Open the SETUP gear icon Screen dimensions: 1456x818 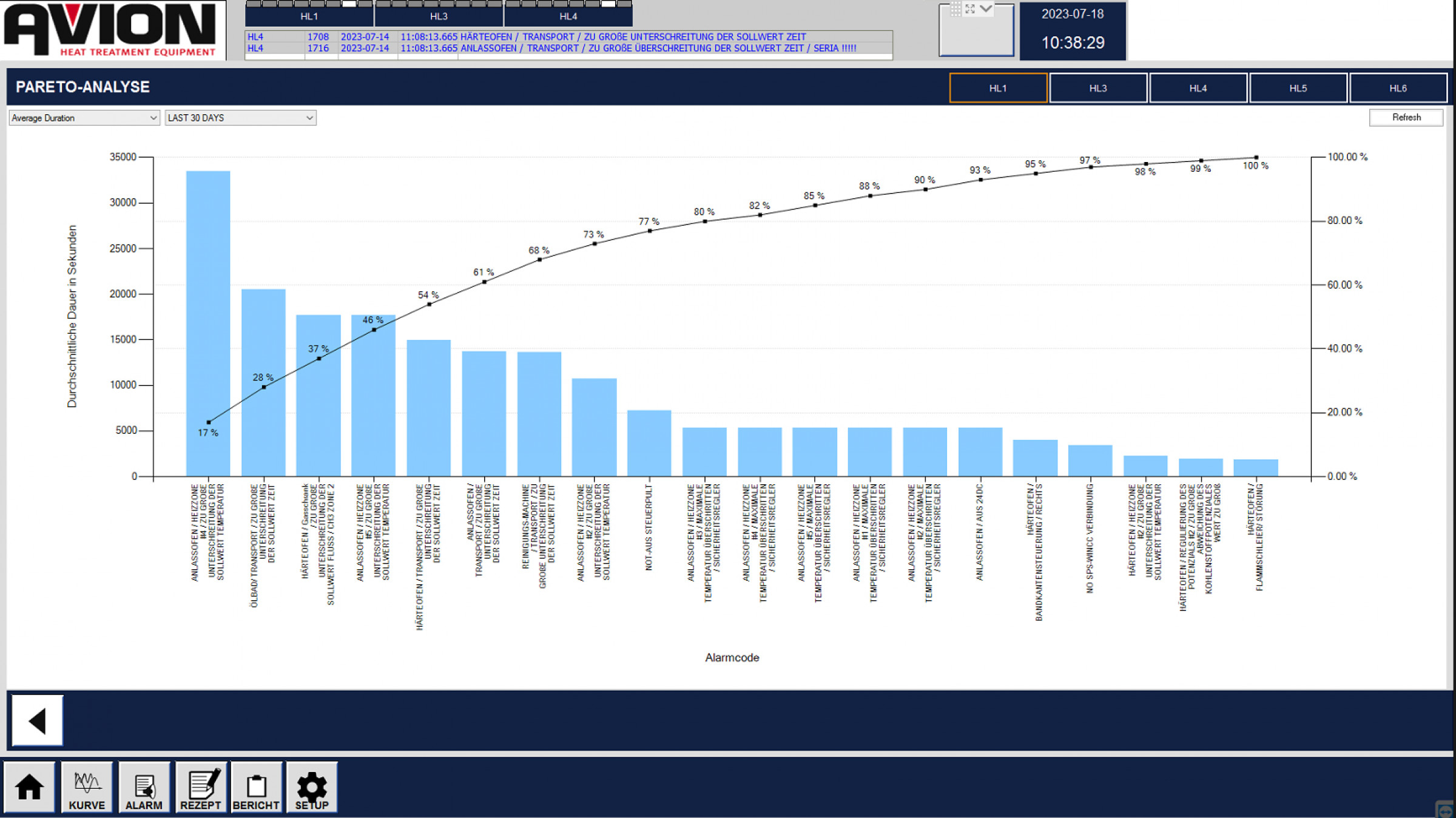pyautogui.click(x=312, y=787)
